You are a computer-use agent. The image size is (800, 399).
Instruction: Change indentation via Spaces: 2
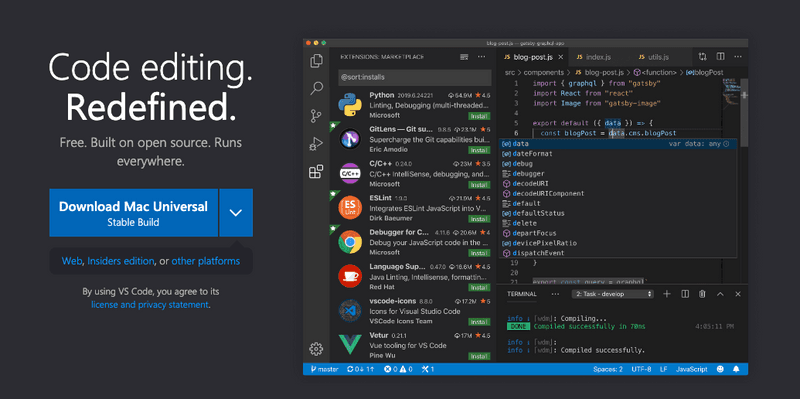(608, 369)
